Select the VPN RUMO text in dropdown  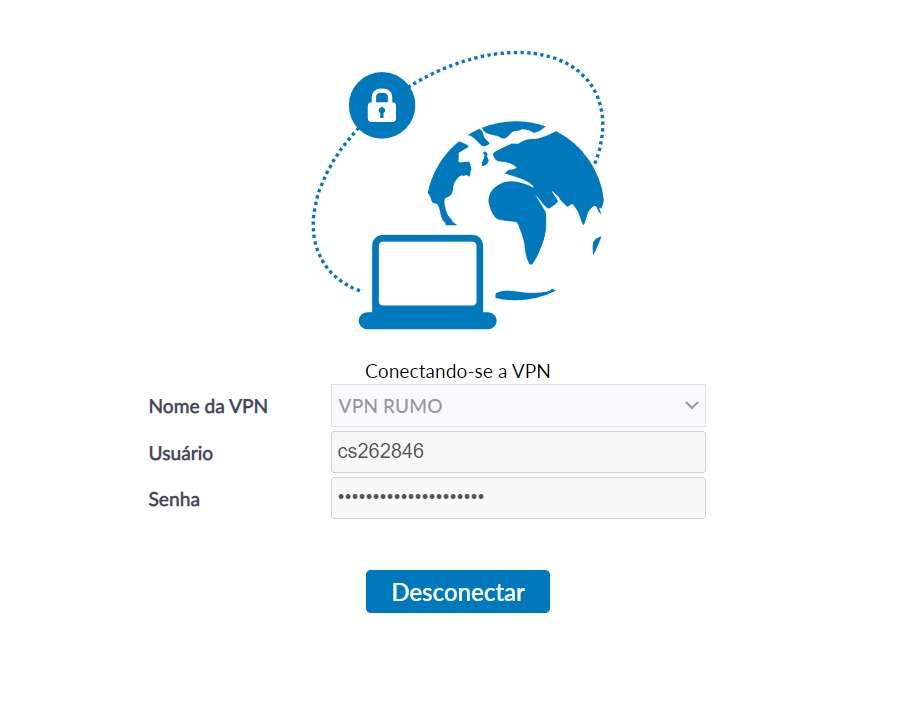coord(390,406)
